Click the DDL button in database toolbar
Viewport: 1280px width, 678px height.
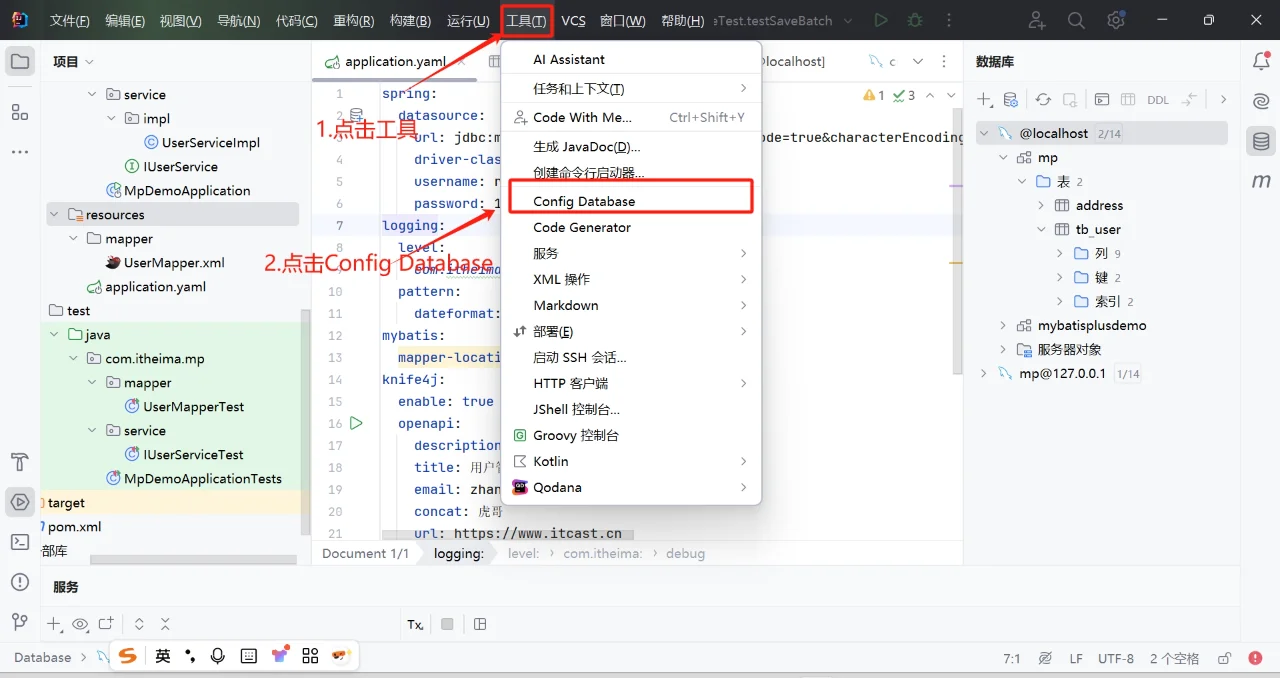click(x=1158, y=100)
